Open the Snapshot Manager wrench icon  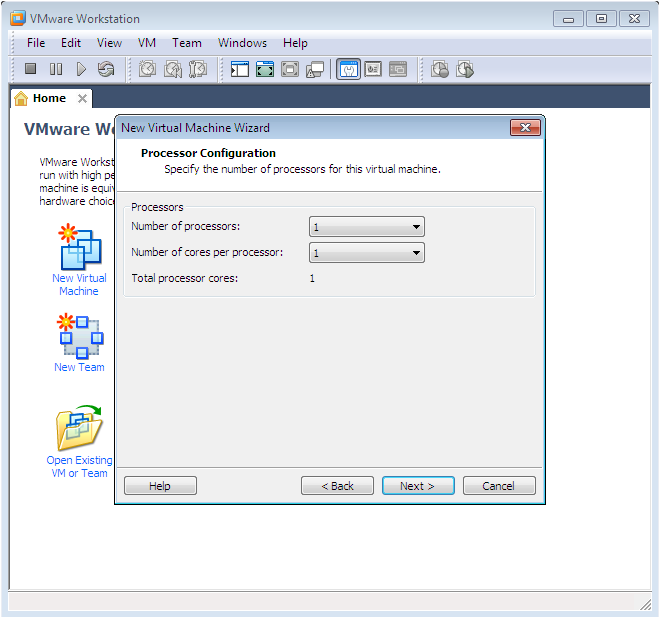coord(198,69)
